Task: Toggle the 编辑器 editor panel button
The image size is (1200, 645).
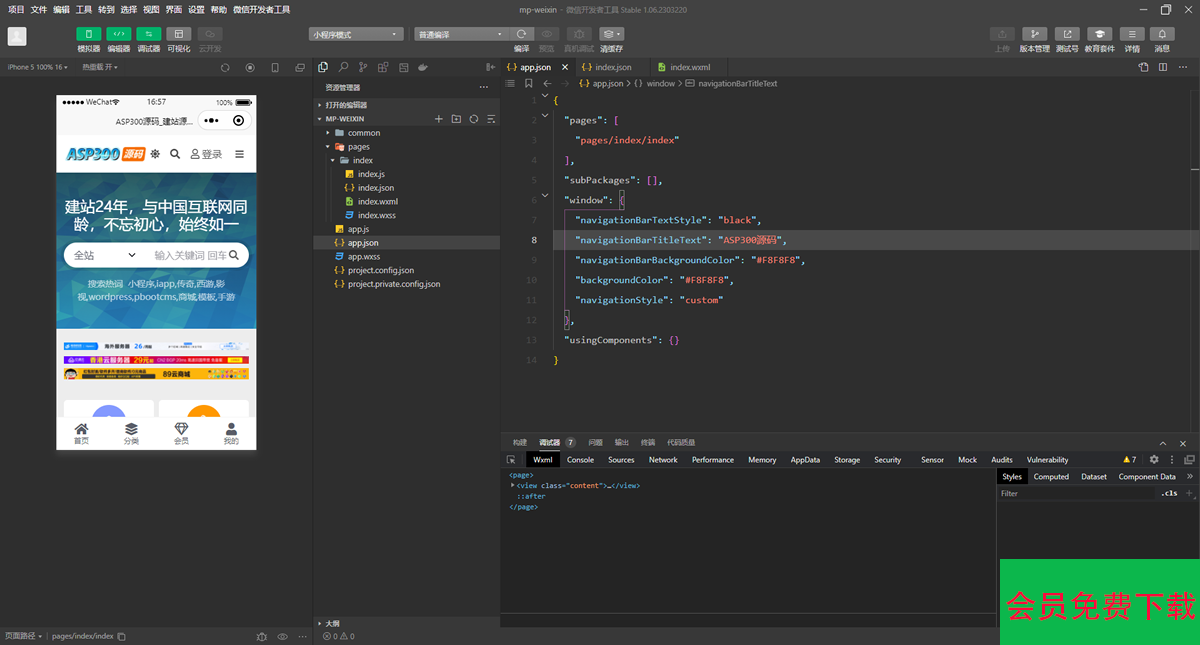Action: point(119,34)
